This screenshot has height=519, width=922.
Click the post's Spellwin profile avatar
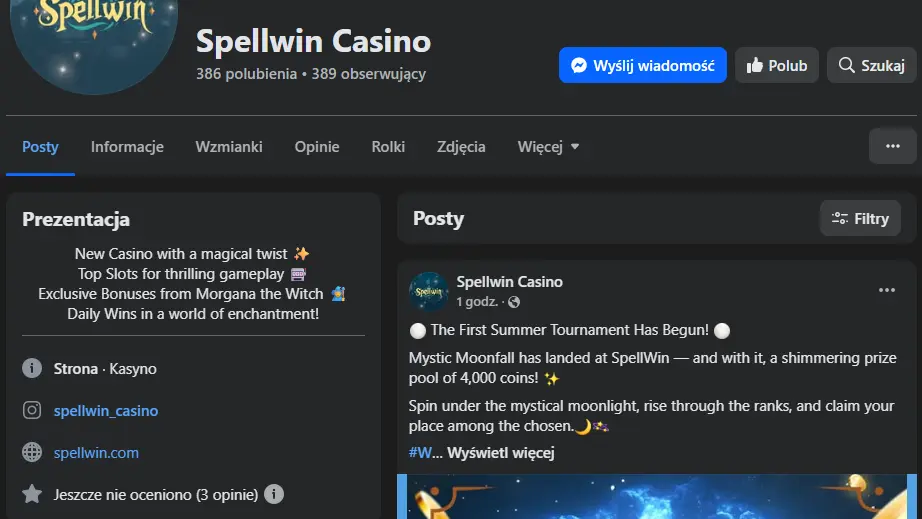tap(428, 291)
